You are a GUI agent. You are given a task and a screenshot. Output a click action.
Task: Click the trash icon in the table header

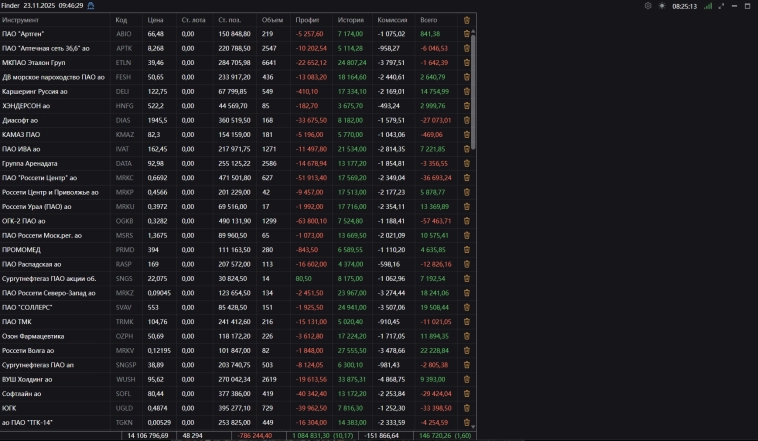click(466, 20)
